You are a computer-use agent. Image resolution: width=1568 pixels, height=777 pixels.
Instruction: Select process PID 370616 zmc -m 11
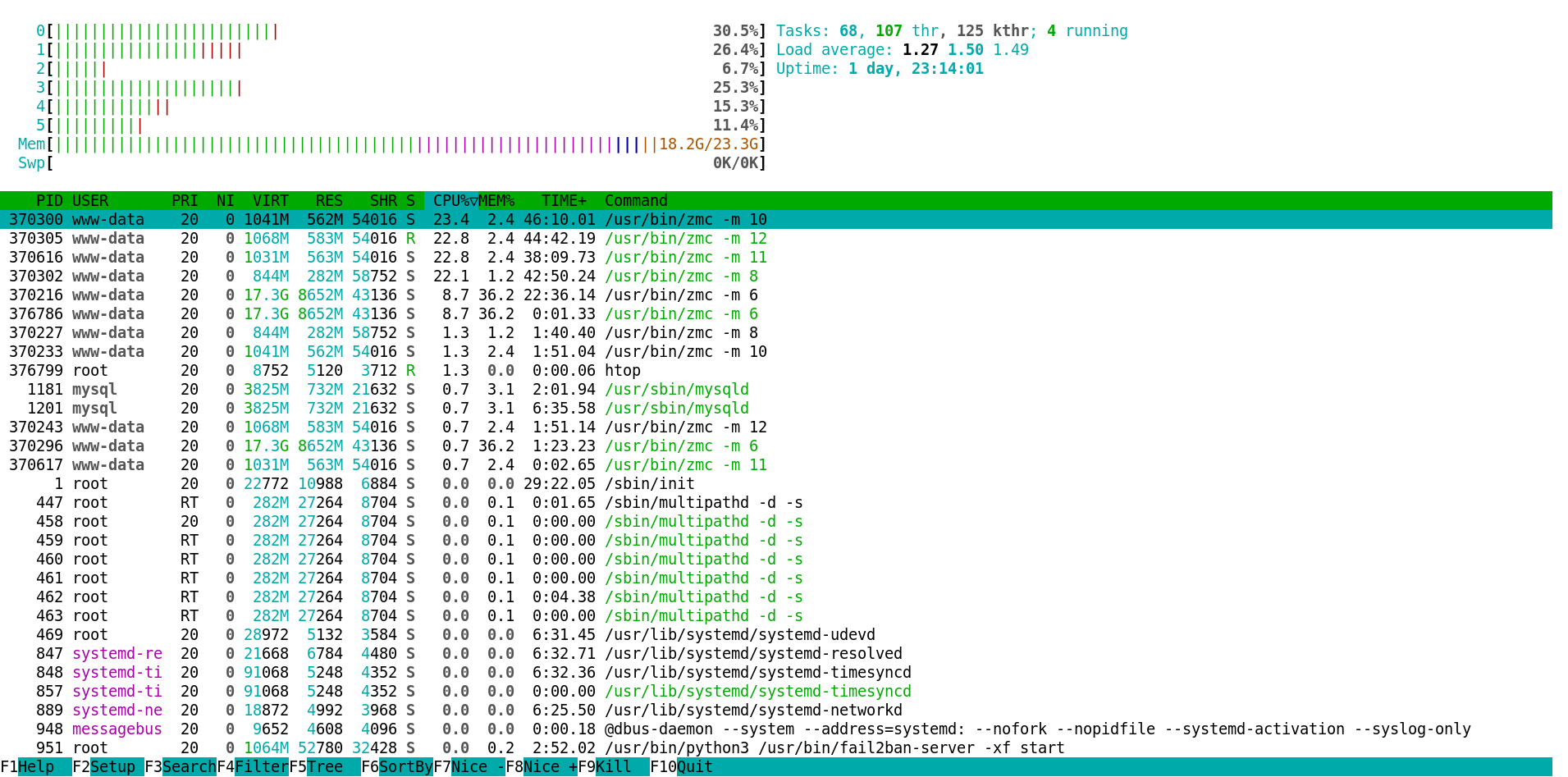pos(776,258)
